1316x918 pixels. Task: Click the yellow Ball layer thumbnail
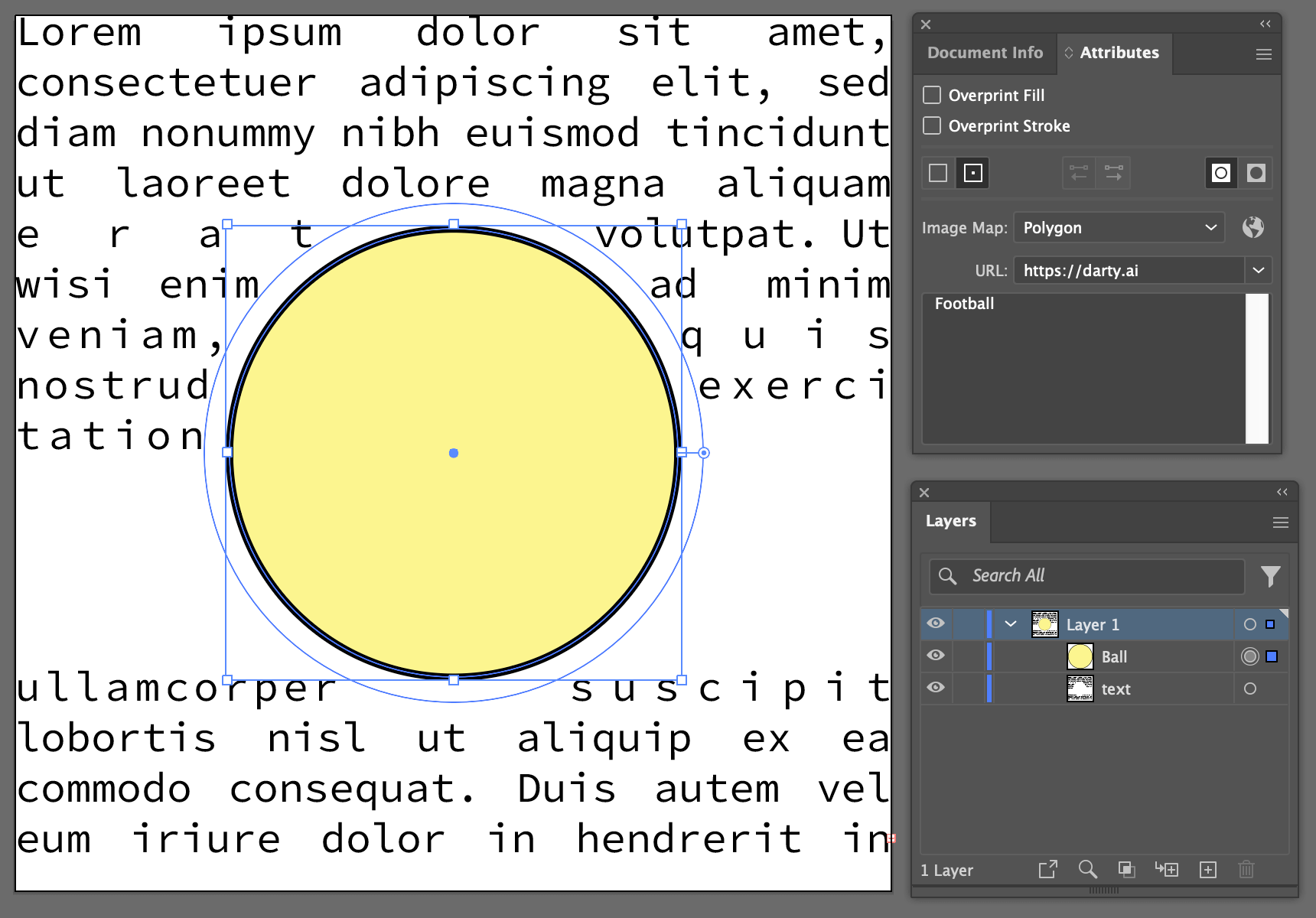[x=1080, y=656]
